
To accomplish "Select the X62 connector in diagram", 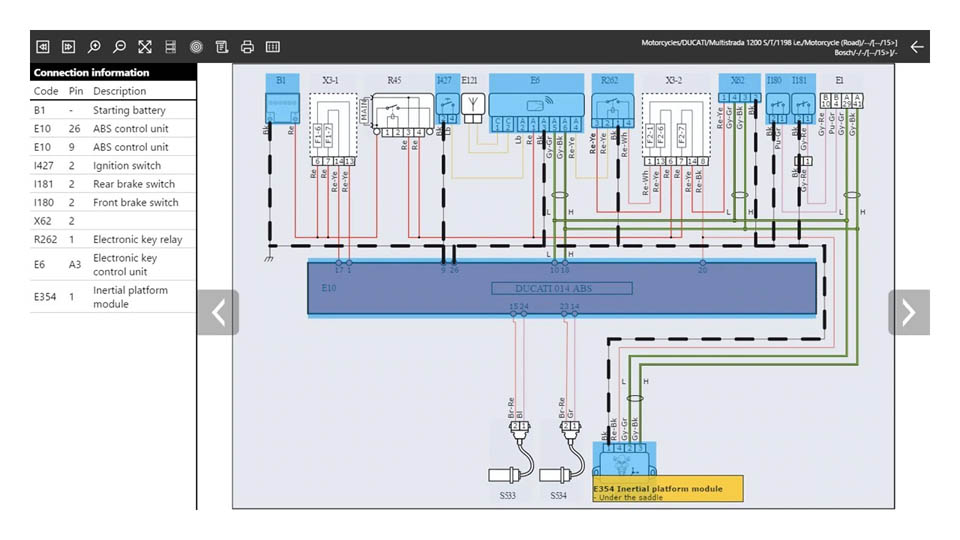I will pos(740,97).
